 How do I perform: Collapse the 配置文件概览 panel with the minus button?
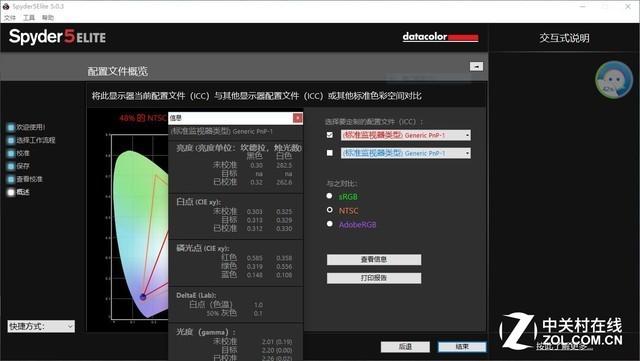(x=476, y=66)
